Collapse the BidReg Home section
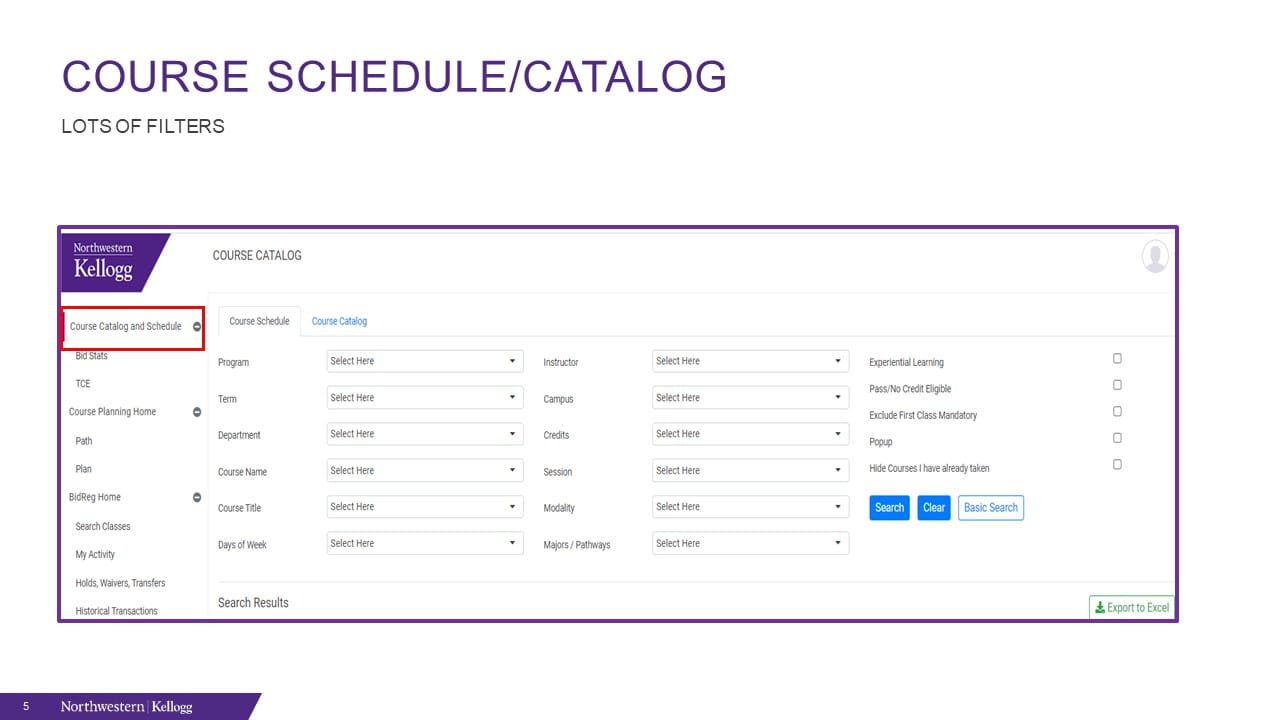 [196, 497]
